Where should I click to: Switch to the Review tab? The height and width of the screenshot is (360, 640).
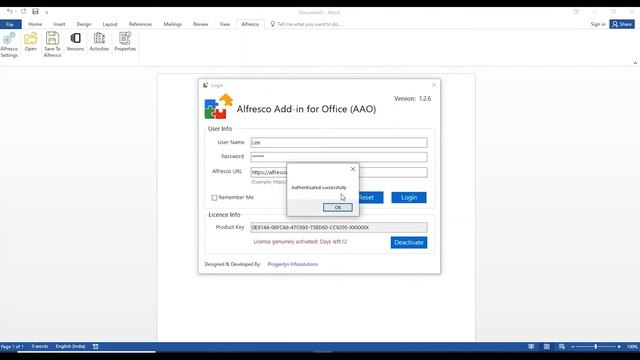tap(200, 24)
